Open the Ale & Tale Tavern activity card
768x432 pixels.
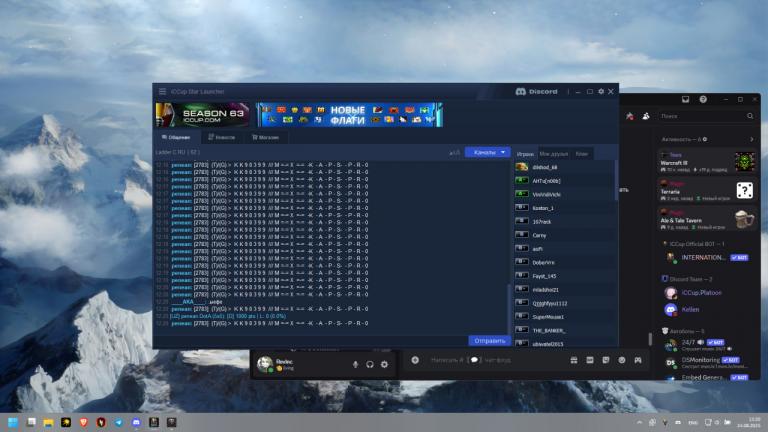coord(707,219)
